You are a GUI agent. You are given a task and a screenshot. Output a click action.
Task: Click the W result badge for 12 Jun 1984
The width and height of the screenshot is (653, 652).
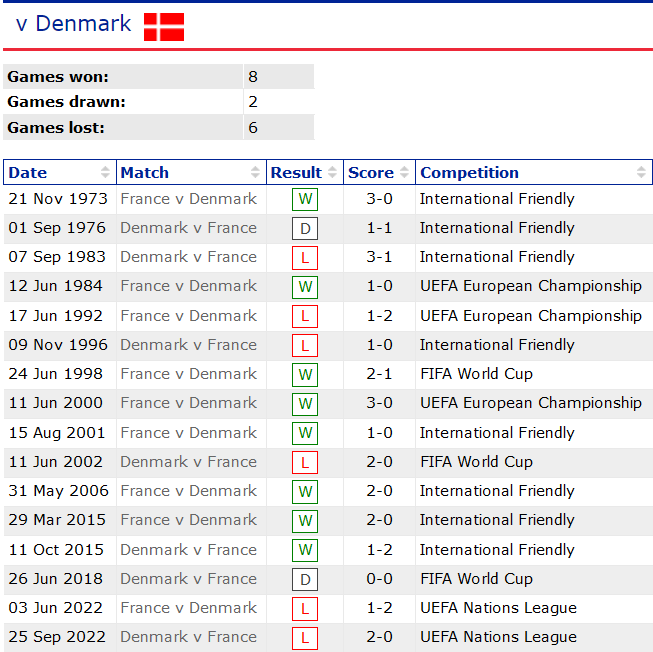(305, 287)
